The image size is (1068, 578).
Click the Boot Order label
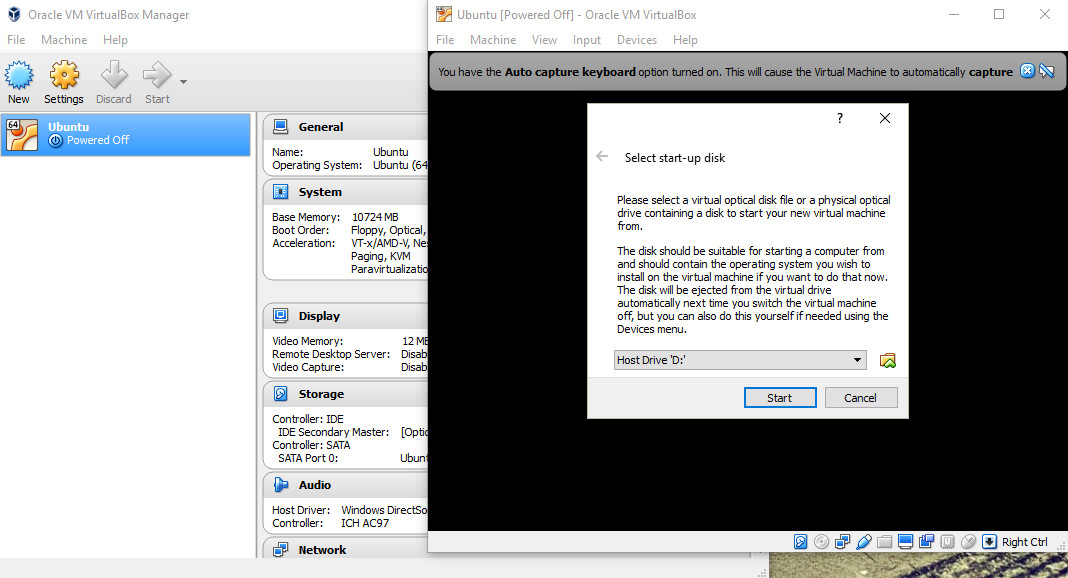[x=300, y=230]
